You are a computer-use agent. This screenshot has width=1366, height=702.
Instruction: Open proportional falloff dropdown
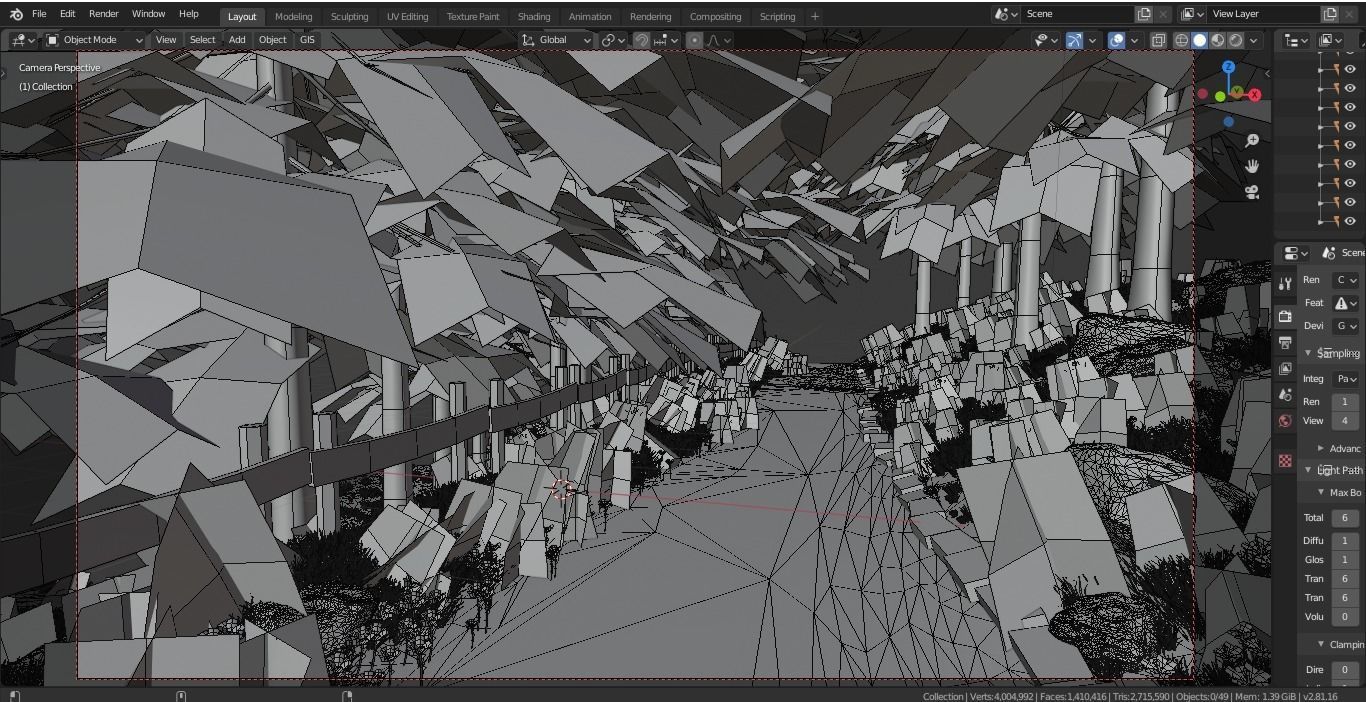coord(720,40)
